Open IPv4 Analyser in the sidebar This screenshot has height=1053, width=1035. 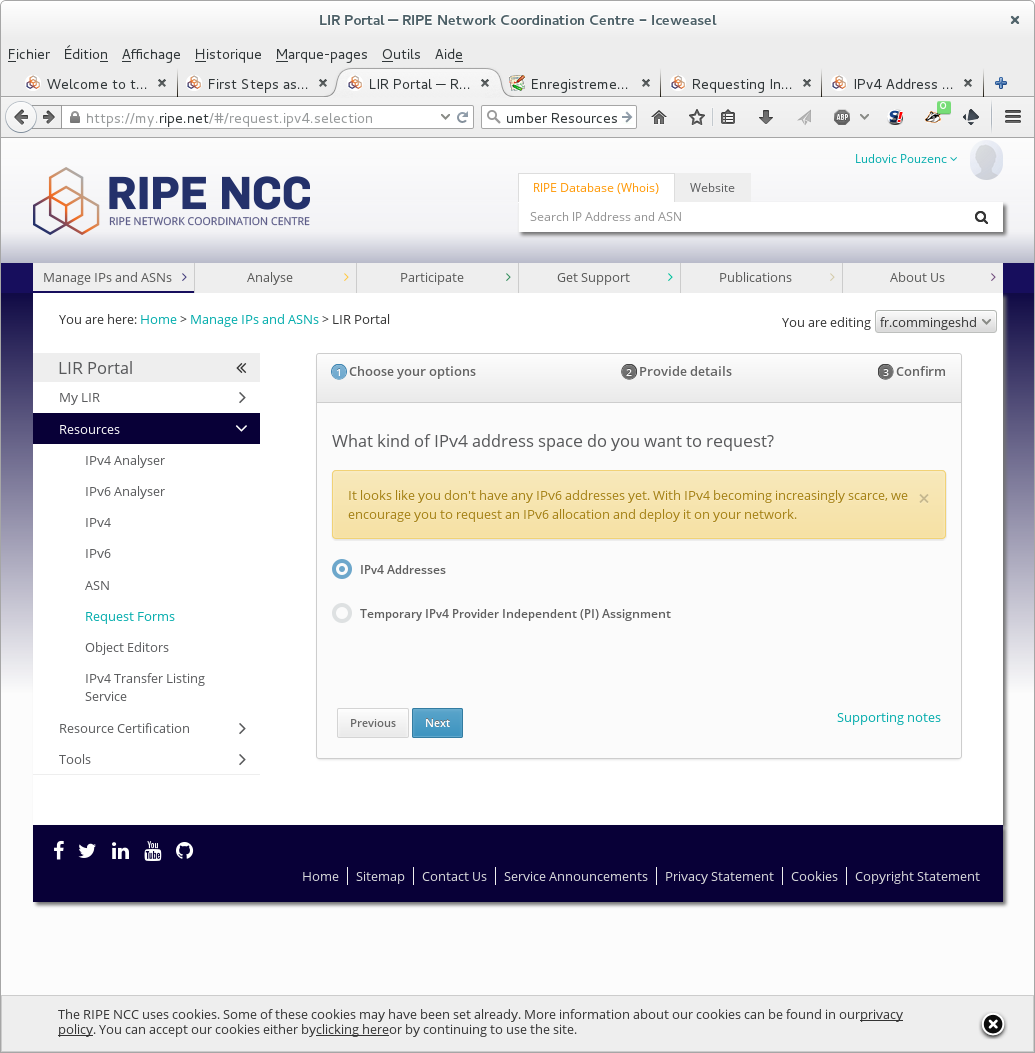click(125, 461)
